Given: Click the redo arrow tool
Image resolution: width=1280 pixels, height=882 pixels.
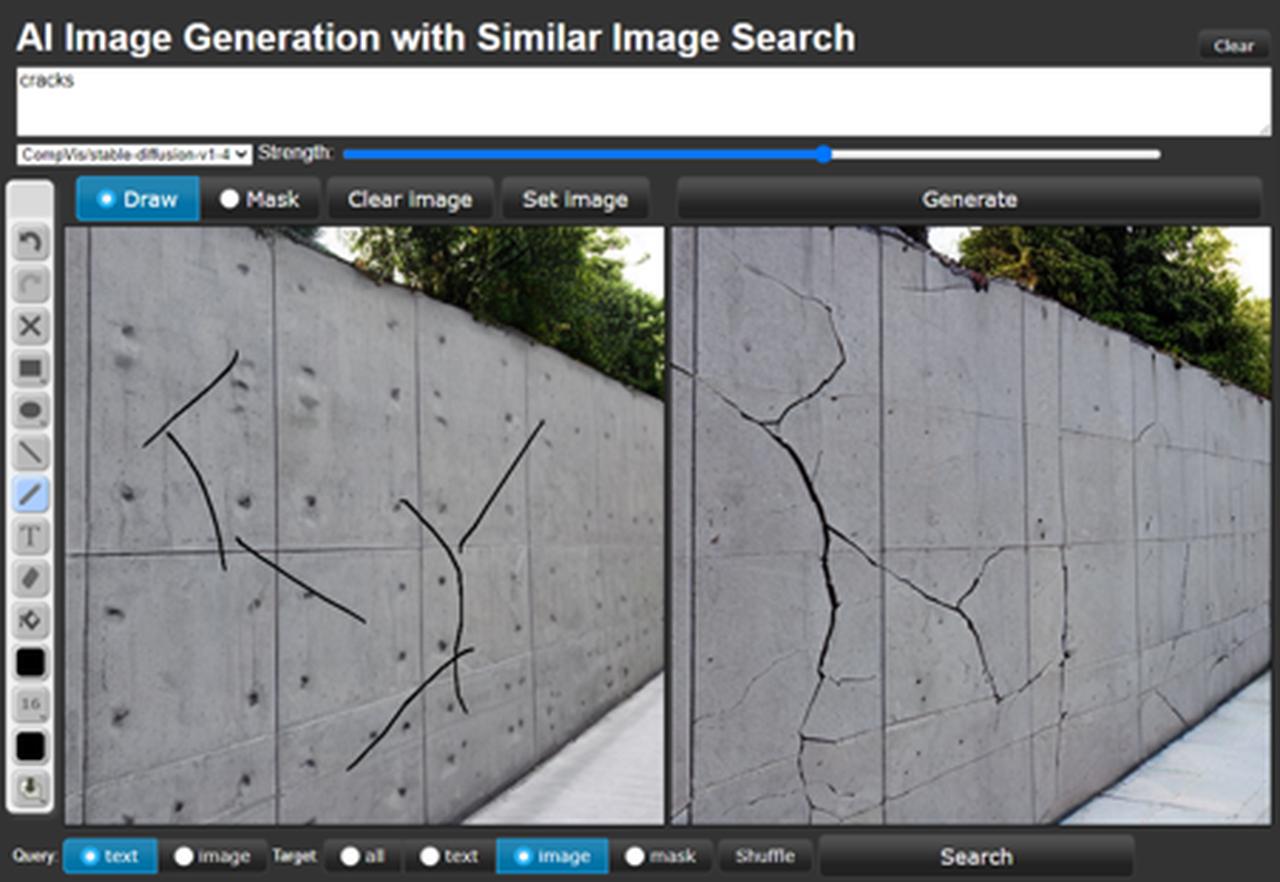Looking at the screenshot, I should click(30, 284).
